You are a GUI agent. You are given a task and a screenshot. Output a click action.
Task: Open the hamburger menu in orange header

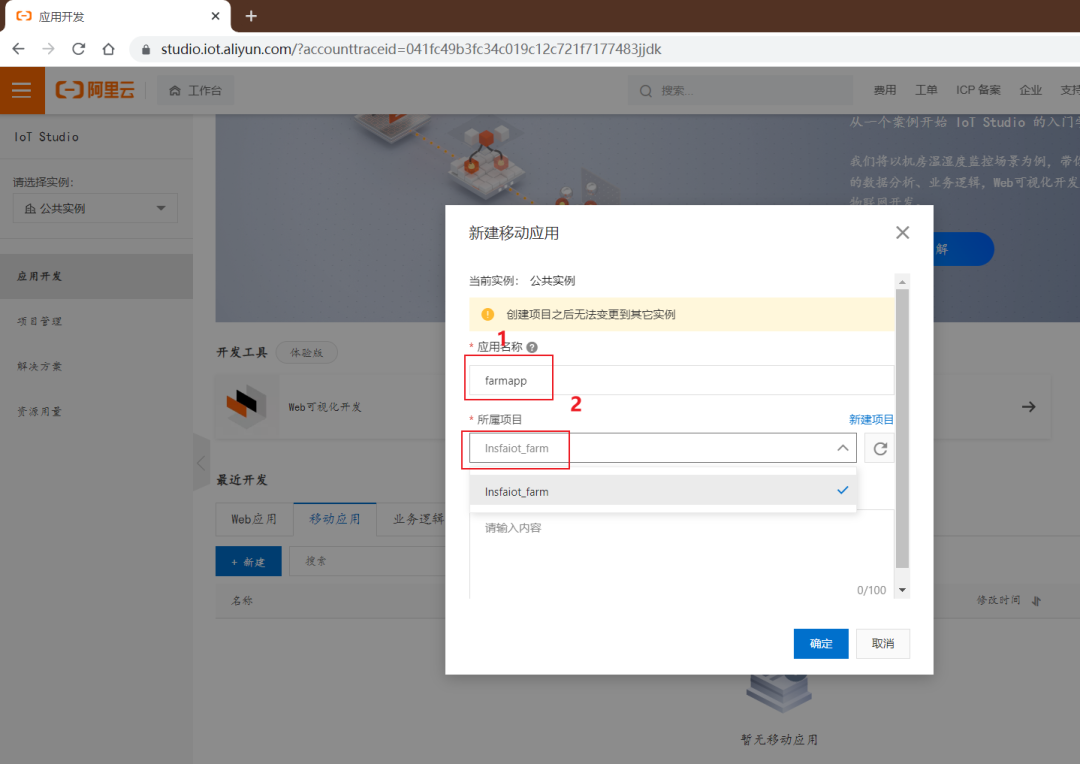coord(22,90)
